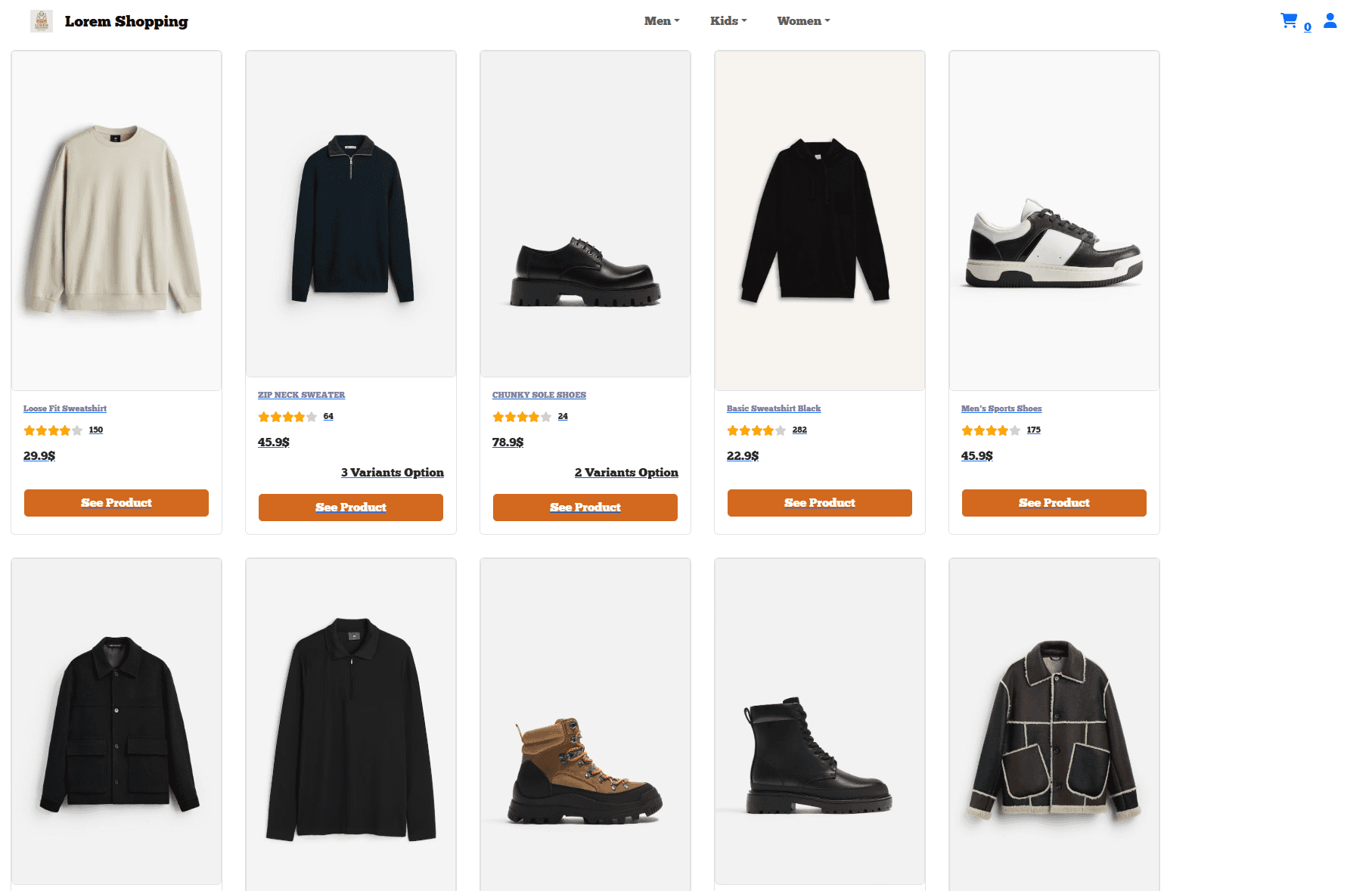1372x891 pixels.
Task: Open the Zip Neck Sweater title link
Action: coord(300,394)
